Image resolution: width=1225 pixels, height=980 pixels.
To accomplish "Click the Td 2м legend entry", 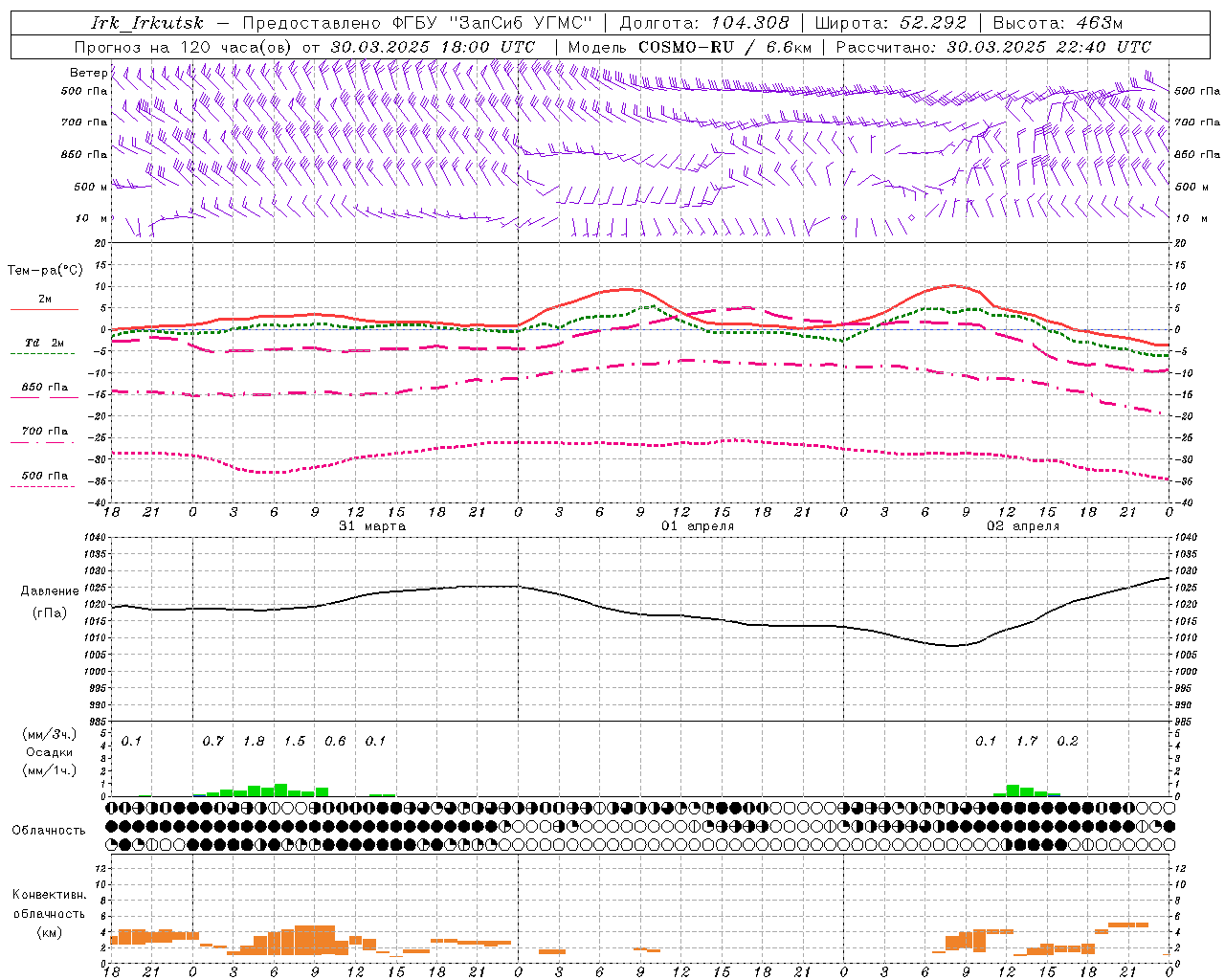I will pyautogui.click(x=45, y=343).
